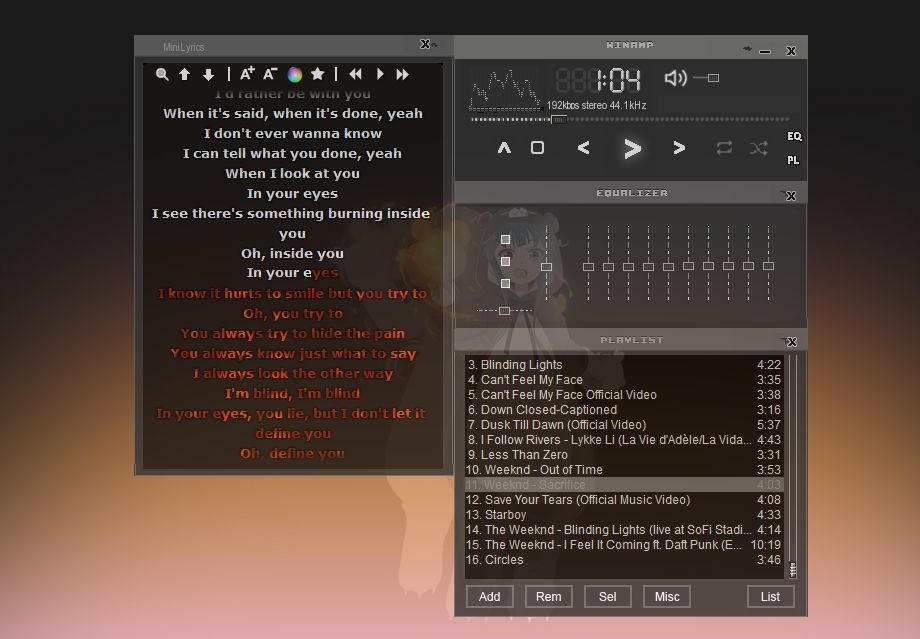The height and width of the screenshot is (639, 920).
Task: Select track 8. I Follow Rivers
Action: [624, 439]
